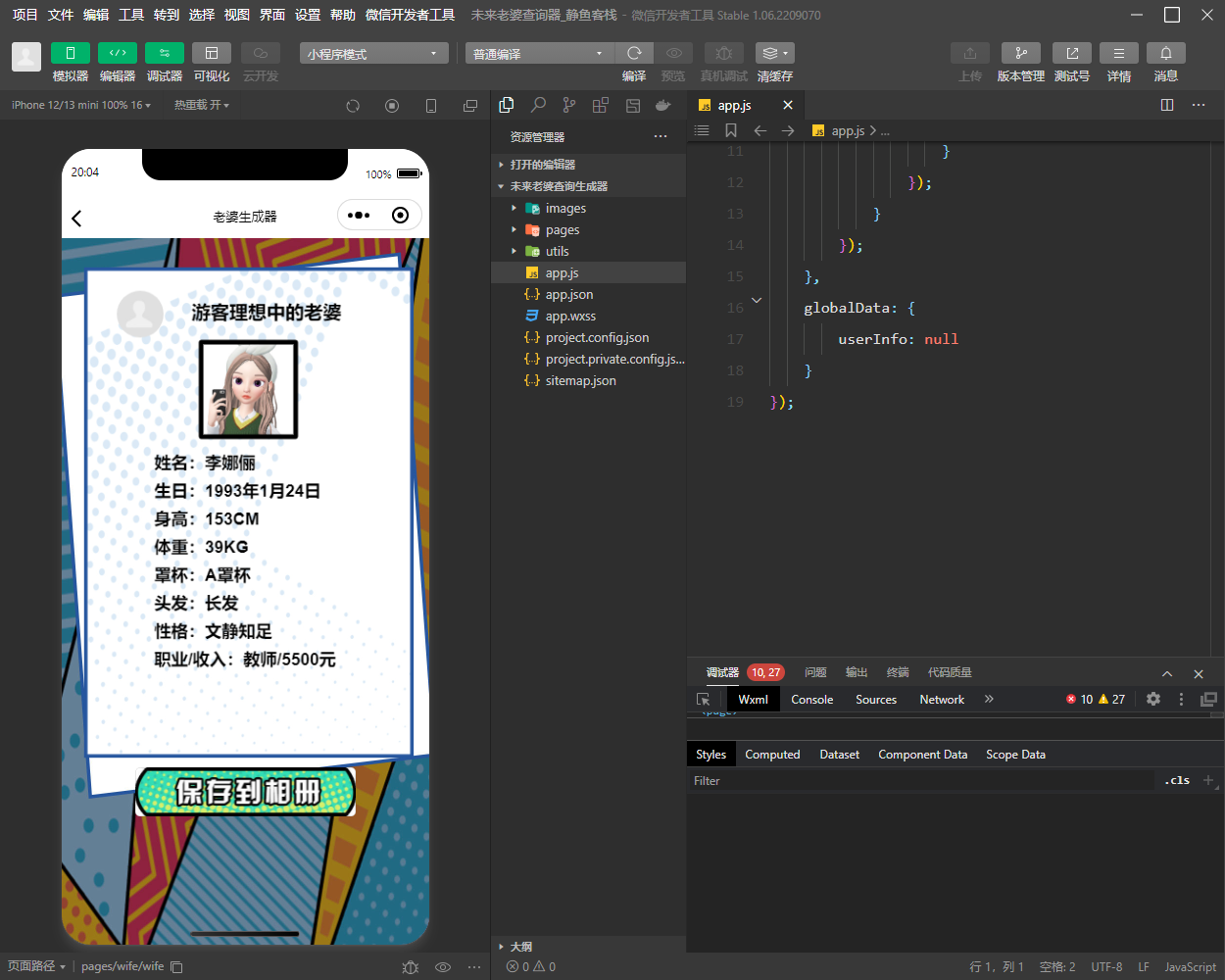Screen dimensions: 1225x980
Task: Click the Compile (编译) refresh icon
Action: click(634, 53)
